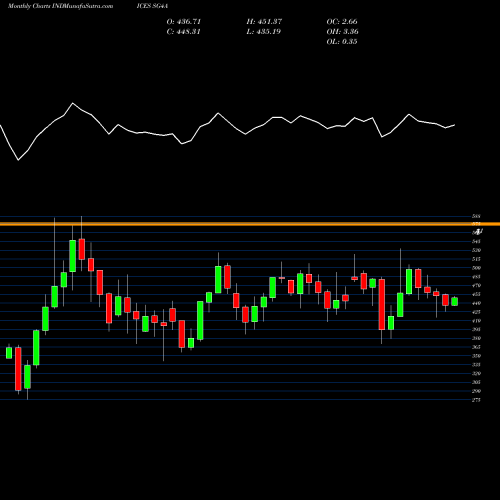500x500 pixels.
Task: Select the 'ICES SG4A' symbol label
Action: pyautogui.click(x=152, y=6)
